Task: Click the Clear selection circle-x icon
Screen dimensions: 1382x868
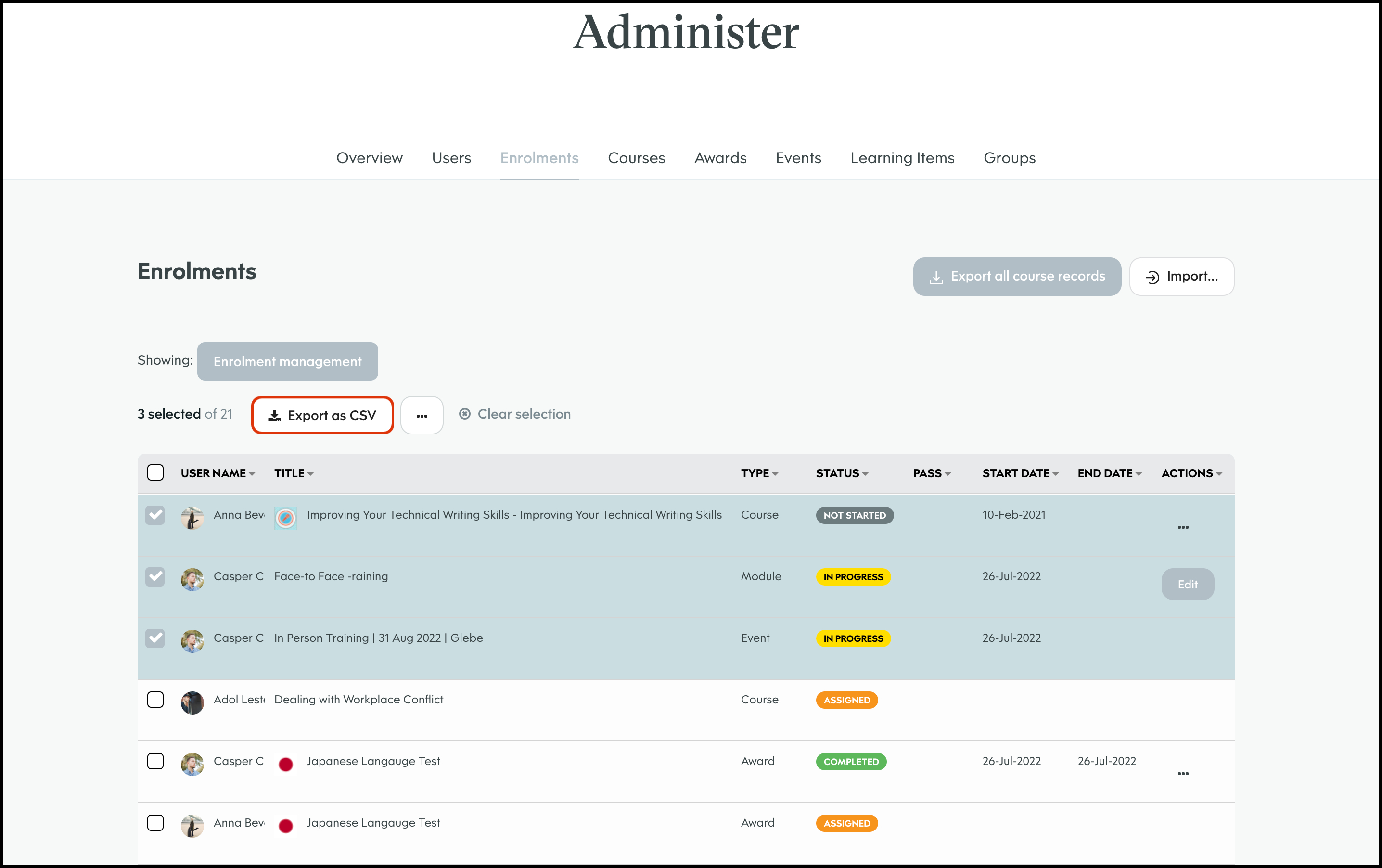Action: [x=465, y=414]
